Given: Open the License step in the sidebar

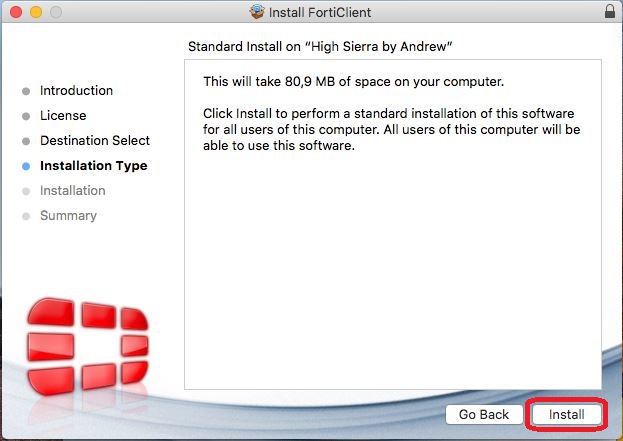Looking at the screenshot, I should click(63, 116).
